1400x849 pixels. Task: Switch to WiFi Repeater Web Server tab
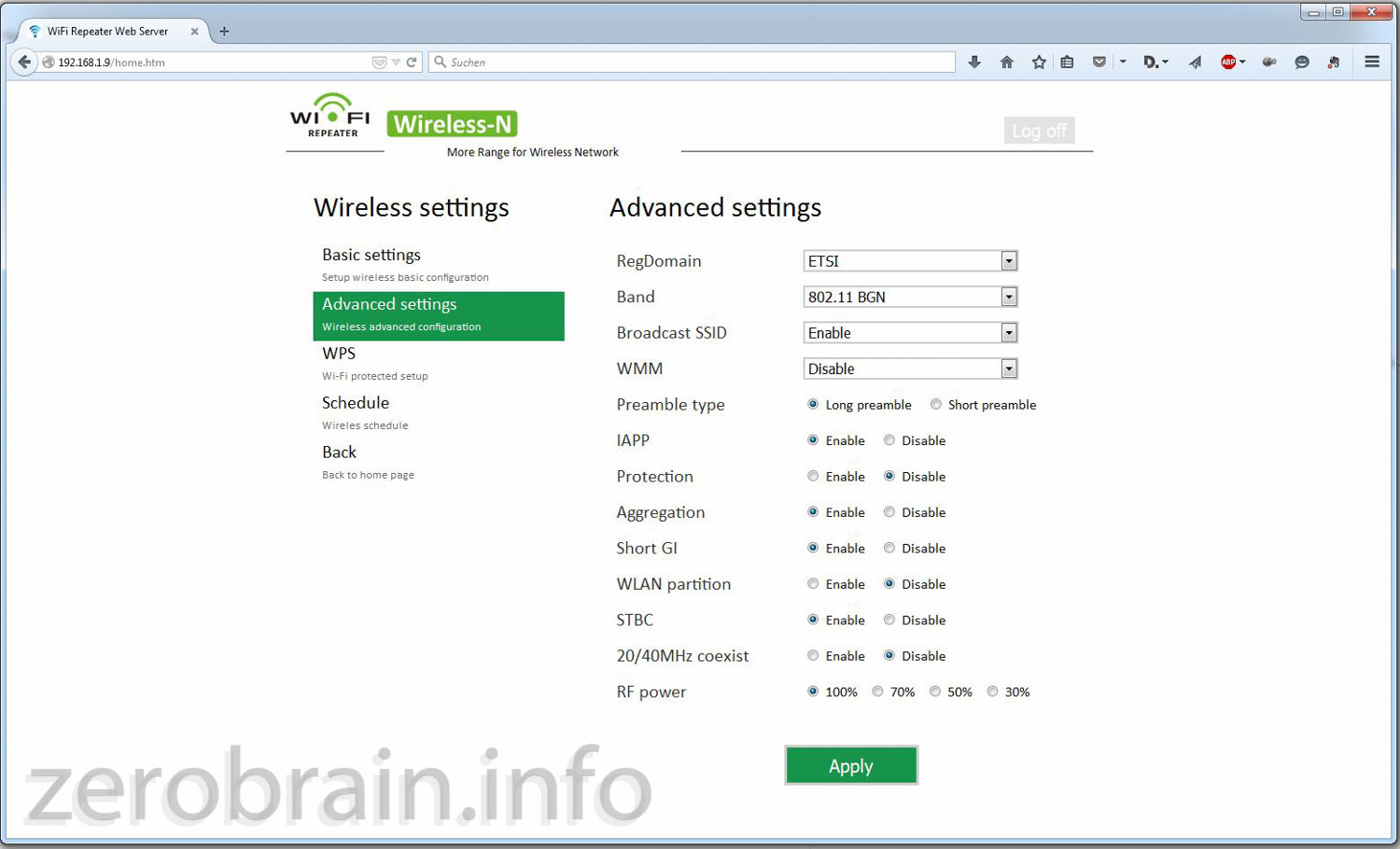[112, 31]
